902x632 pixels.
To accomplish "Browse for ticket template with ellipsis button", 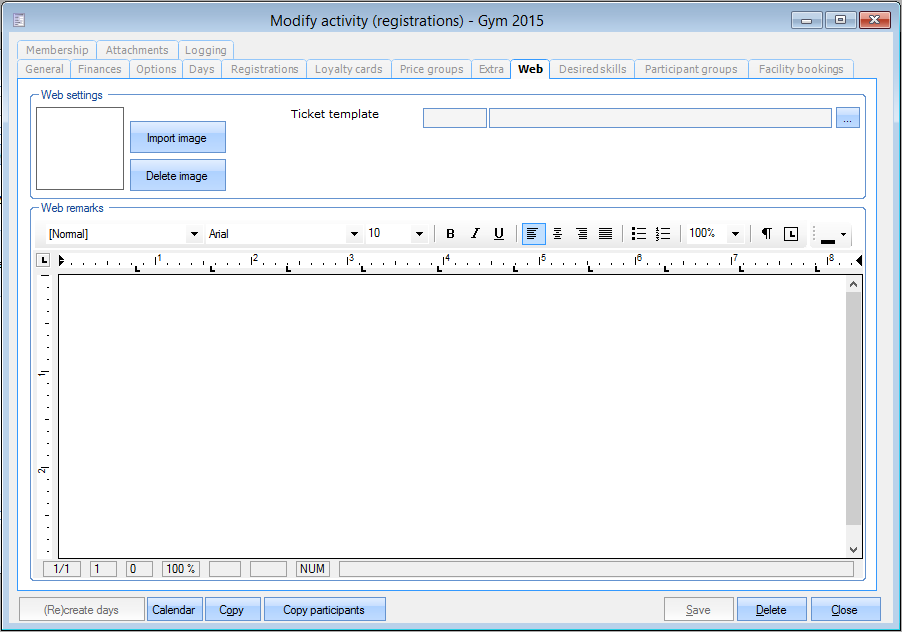I will click(x=848, y=118).
